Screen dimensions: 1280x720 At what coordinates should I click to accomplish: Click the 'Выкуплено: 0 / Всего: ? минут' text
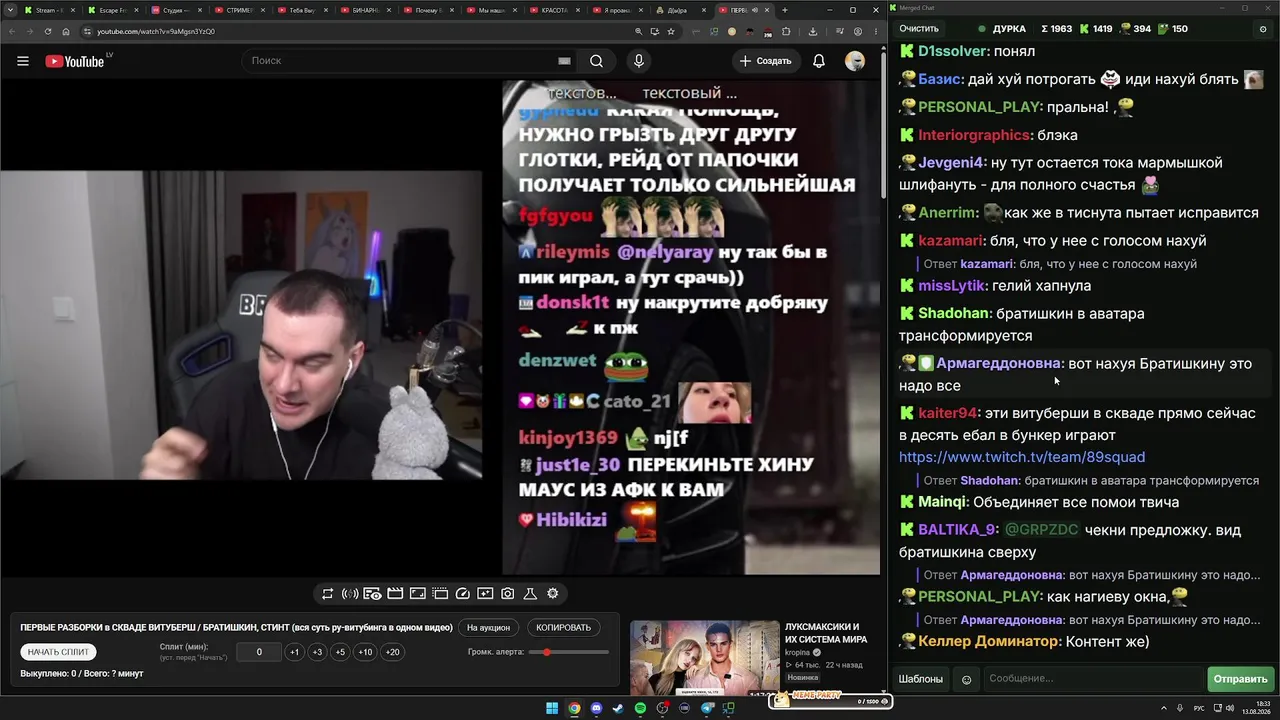click(x=82, y=674)
